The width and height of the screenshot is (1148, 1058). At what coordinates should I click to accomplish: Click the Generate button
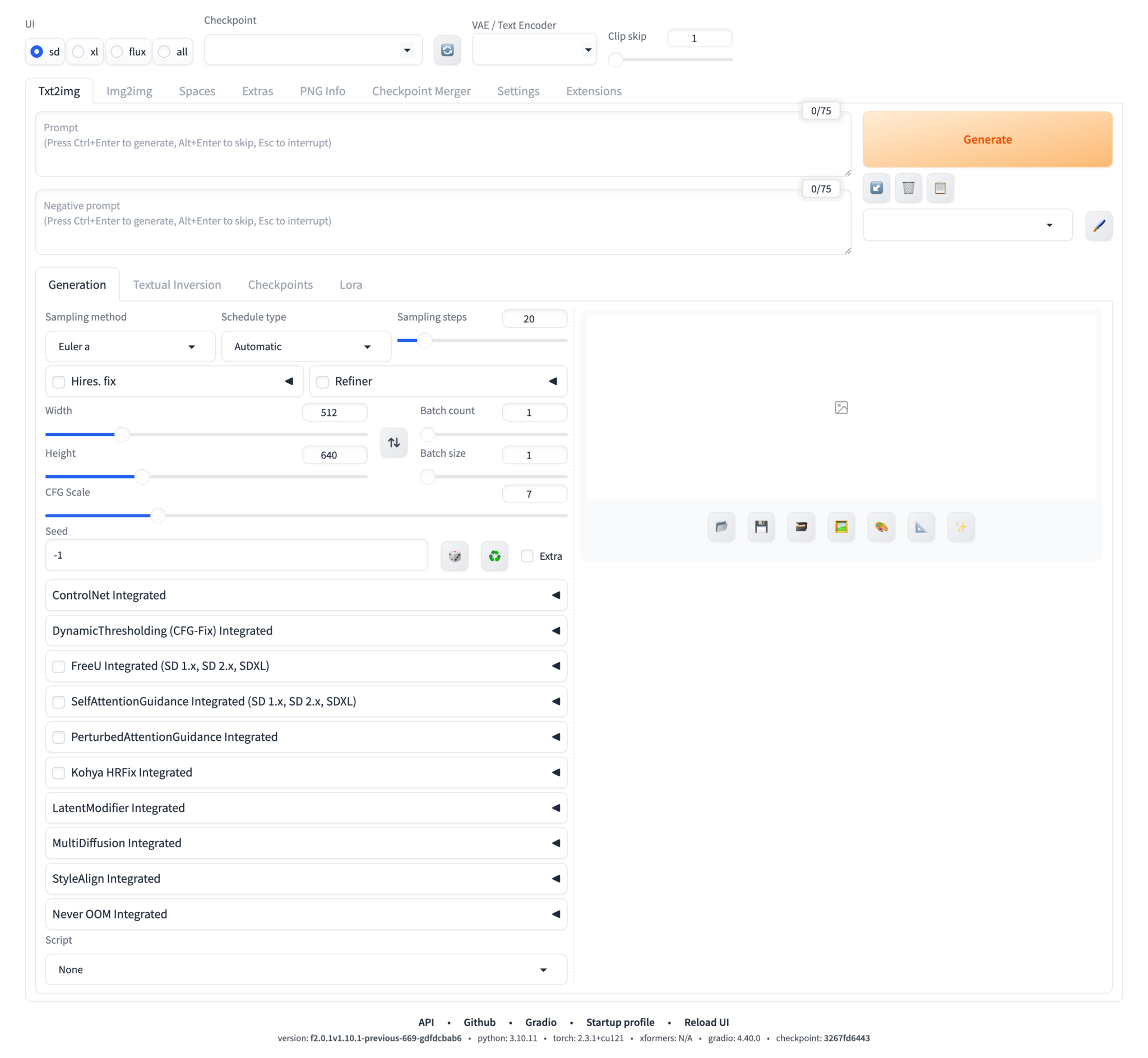[x=987, y=139]
